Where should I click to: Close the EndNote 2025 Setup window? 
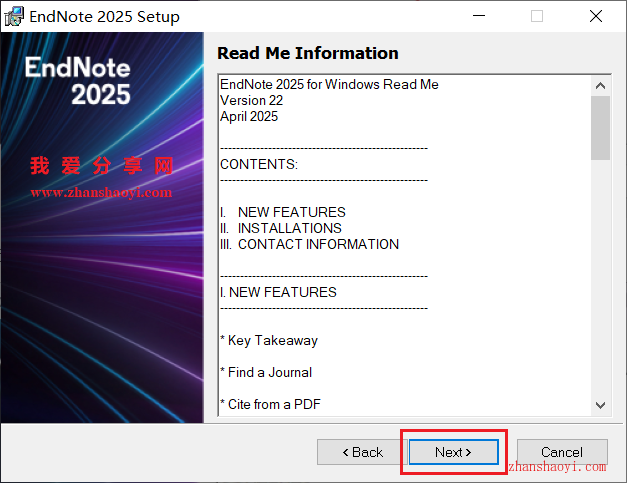pos(596,16)
